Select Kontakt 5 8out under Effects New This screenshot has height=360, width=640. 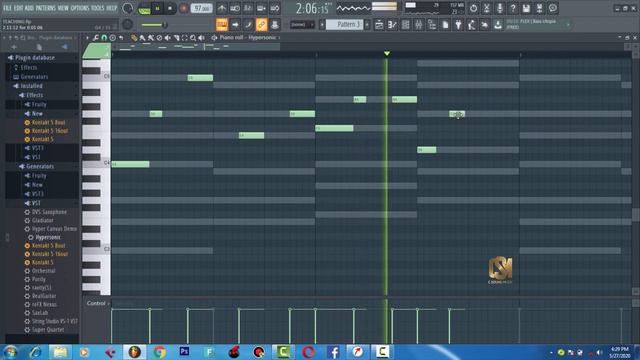[48, 122]
